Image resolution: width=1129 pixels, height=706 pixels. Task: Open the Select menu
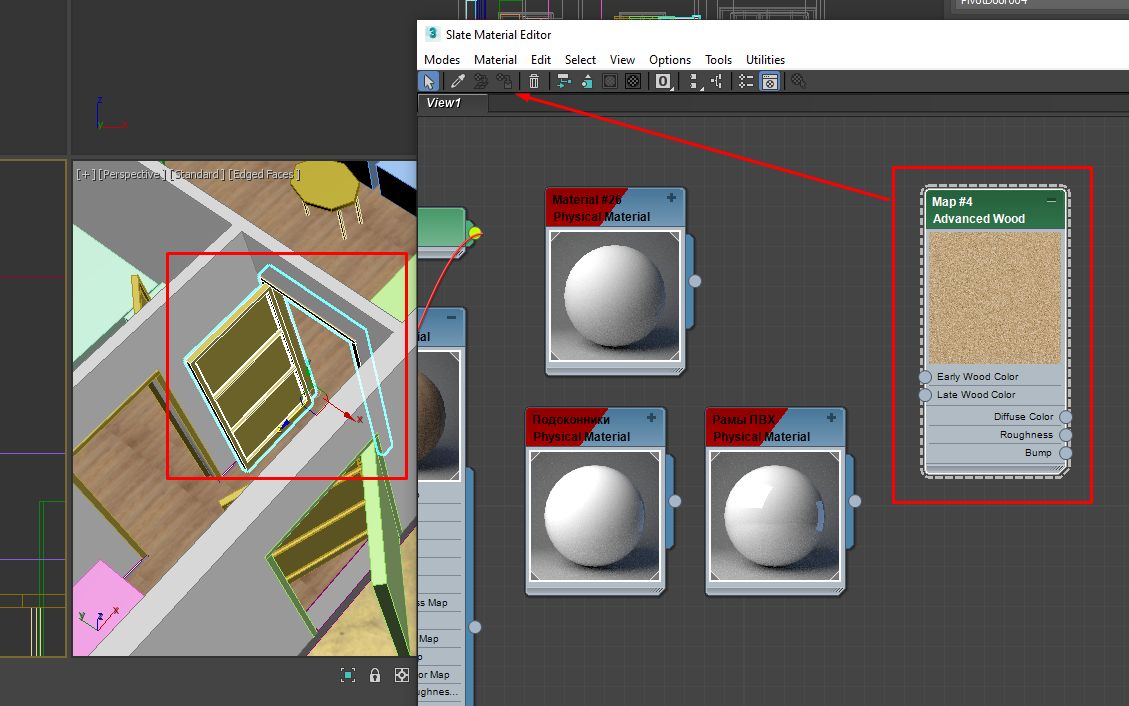(x=580, y=60)
